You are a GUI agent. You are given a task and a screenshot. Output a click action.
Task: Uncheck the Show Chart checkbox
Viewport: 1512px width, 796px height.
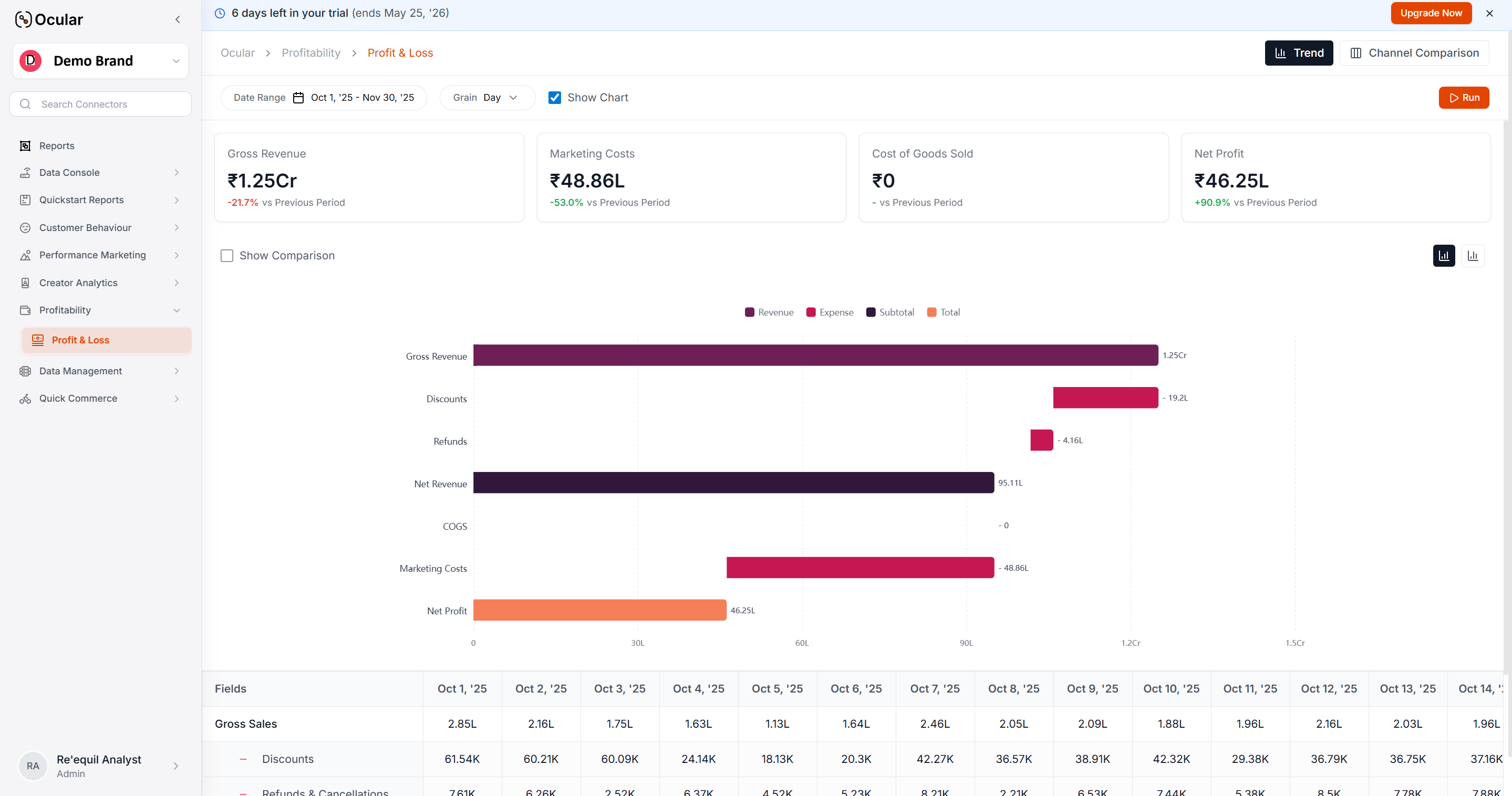click(555, 97)
